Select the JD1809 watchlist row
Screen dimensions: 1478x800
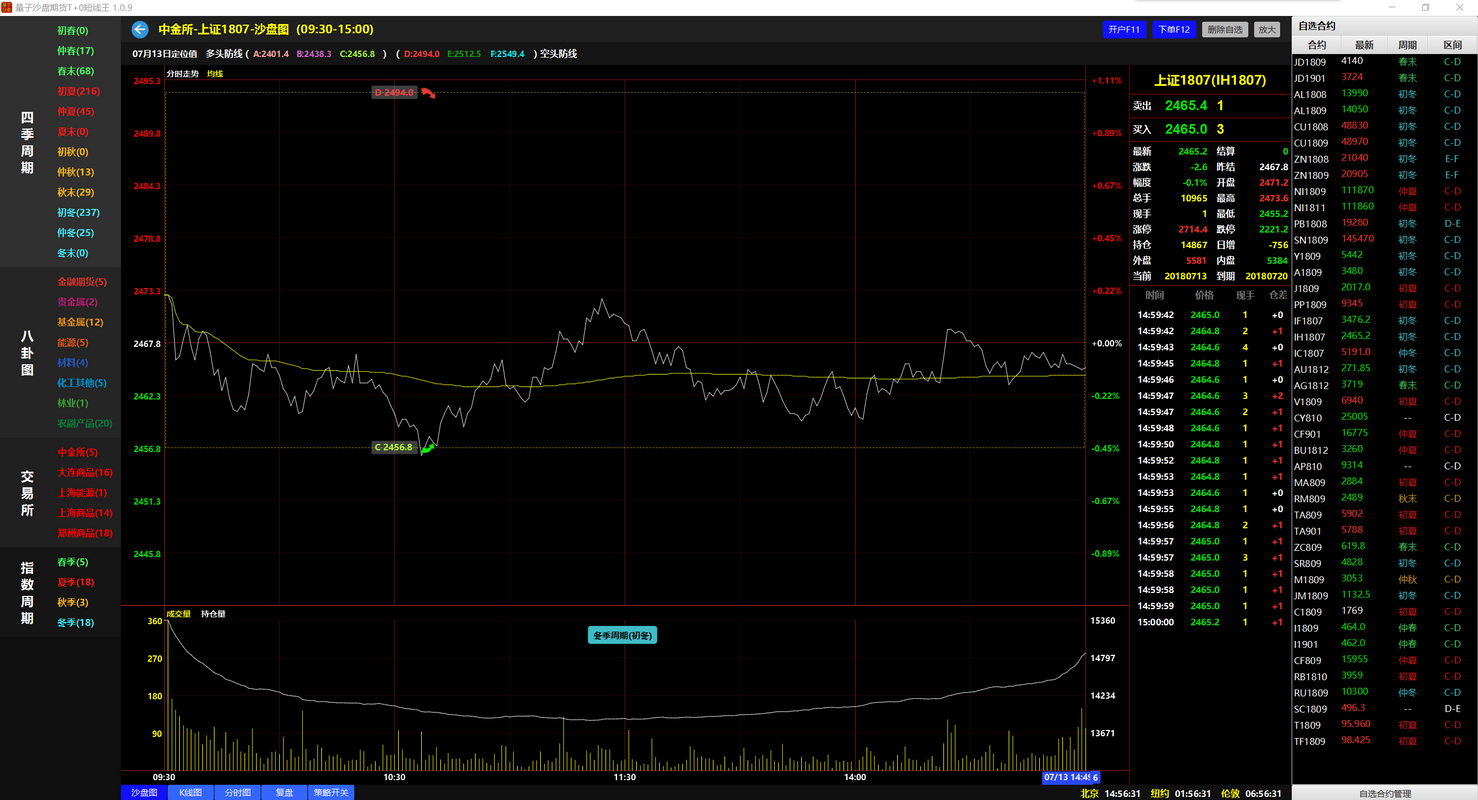1384,61
